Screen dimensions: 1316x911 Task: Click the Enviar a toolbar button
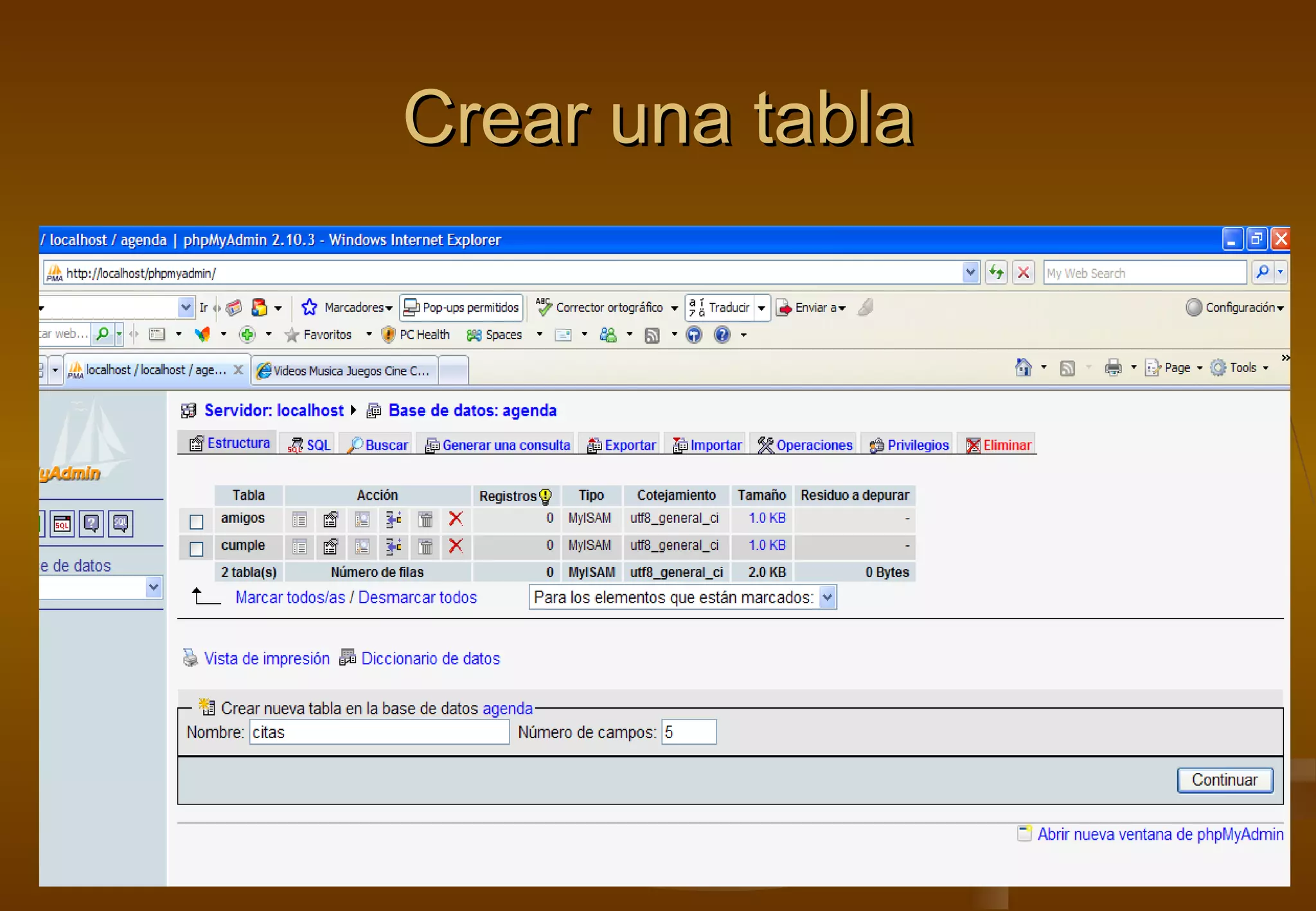coord(811,308)
